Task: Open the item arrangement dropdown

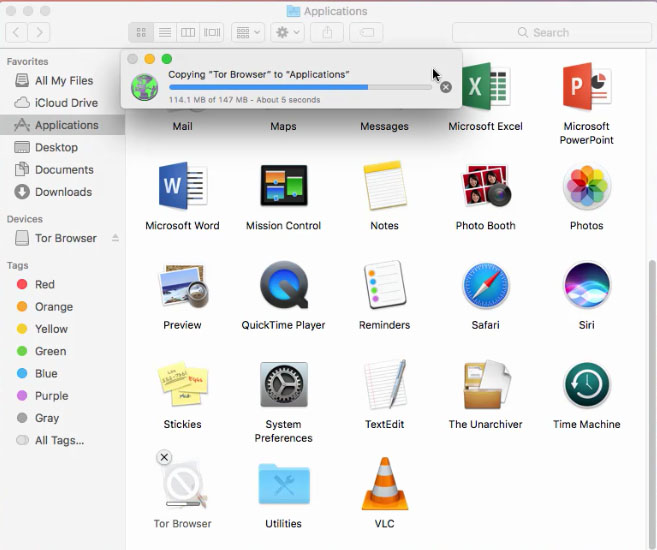Action: click(x=248, y=32)
